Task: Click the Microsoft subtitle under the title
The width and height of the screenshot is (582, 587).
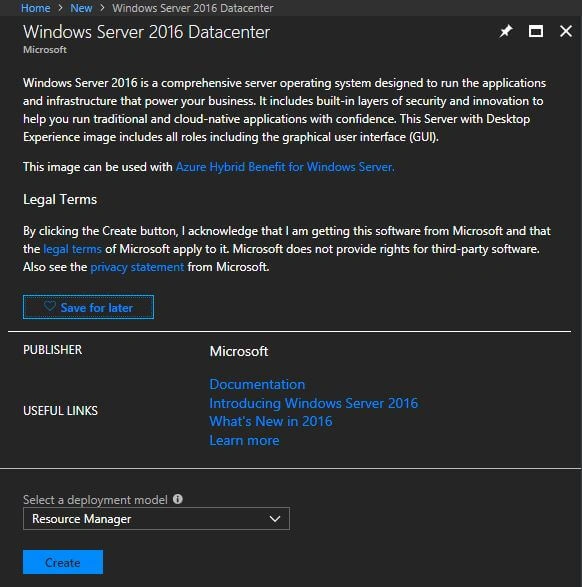Action: pyautogui.click(x=45, y=49)
